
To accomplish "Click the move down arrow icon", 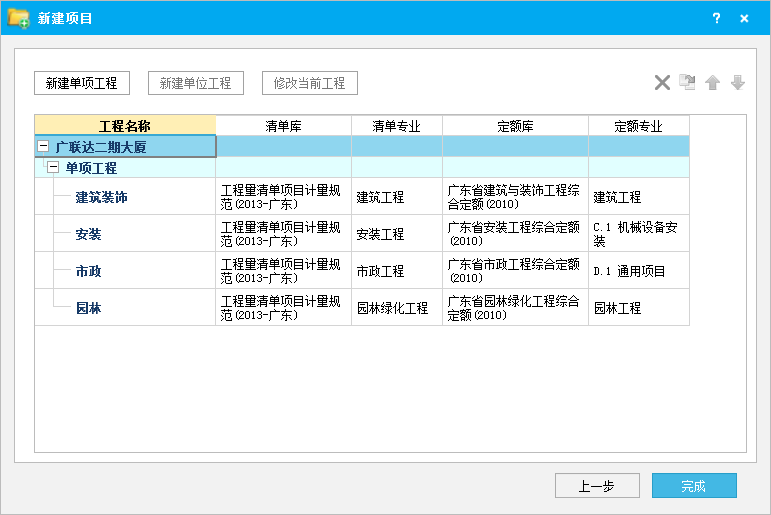I will point(738,83).
